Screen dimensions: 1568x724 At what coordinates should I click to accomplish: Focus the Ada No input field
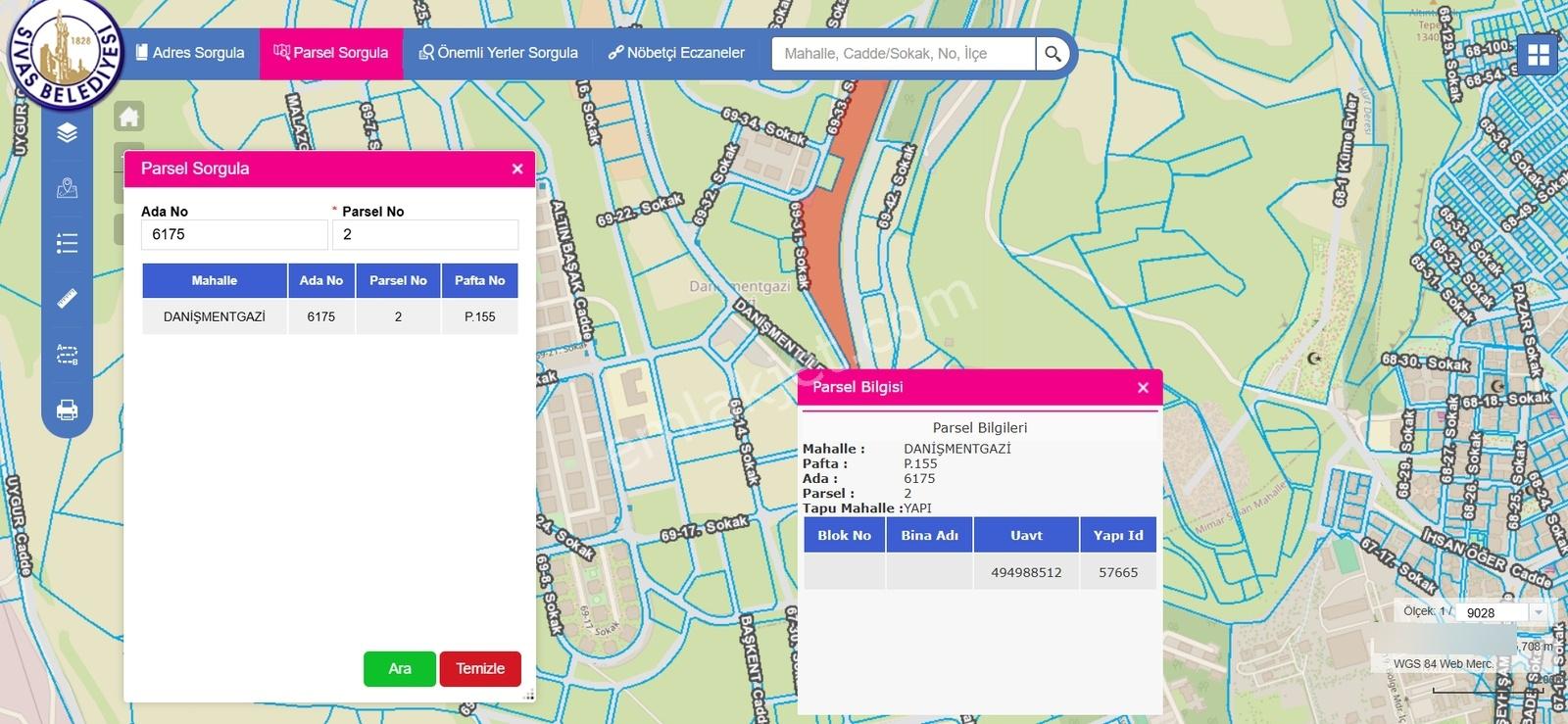[235, 234]
